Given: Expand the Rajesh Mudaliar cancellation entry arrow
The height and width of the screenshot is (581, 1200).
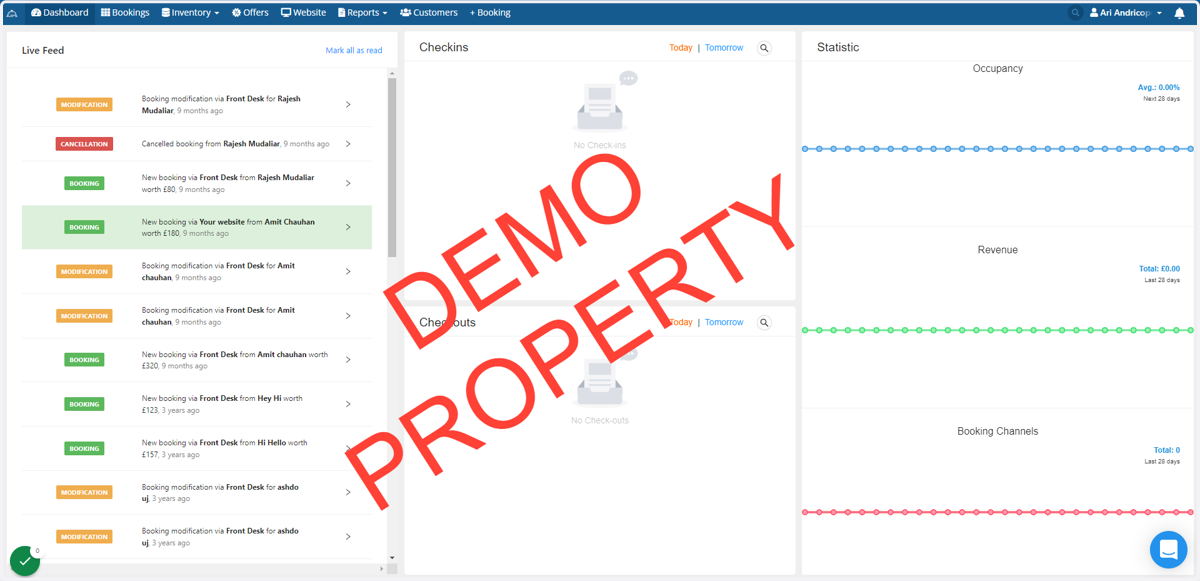Looking at the screenshot, I should coord(348,144).
